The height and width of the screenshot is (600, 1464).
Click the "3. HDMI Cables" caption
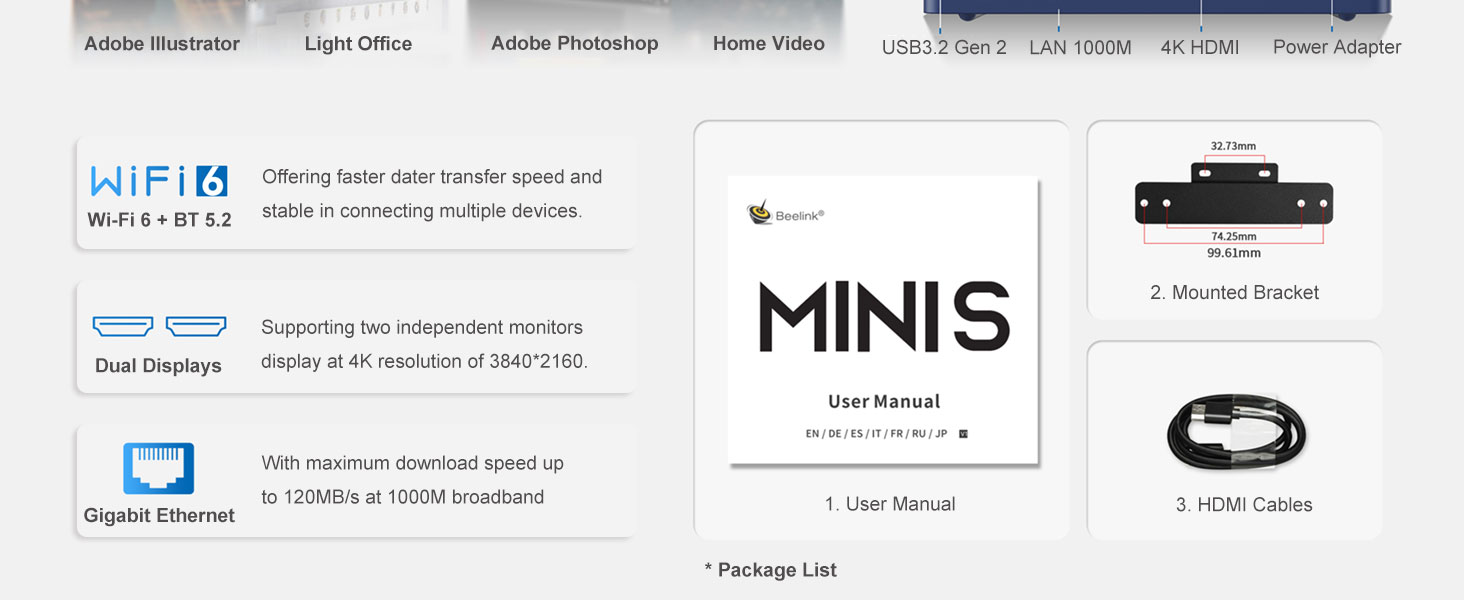1244,505
